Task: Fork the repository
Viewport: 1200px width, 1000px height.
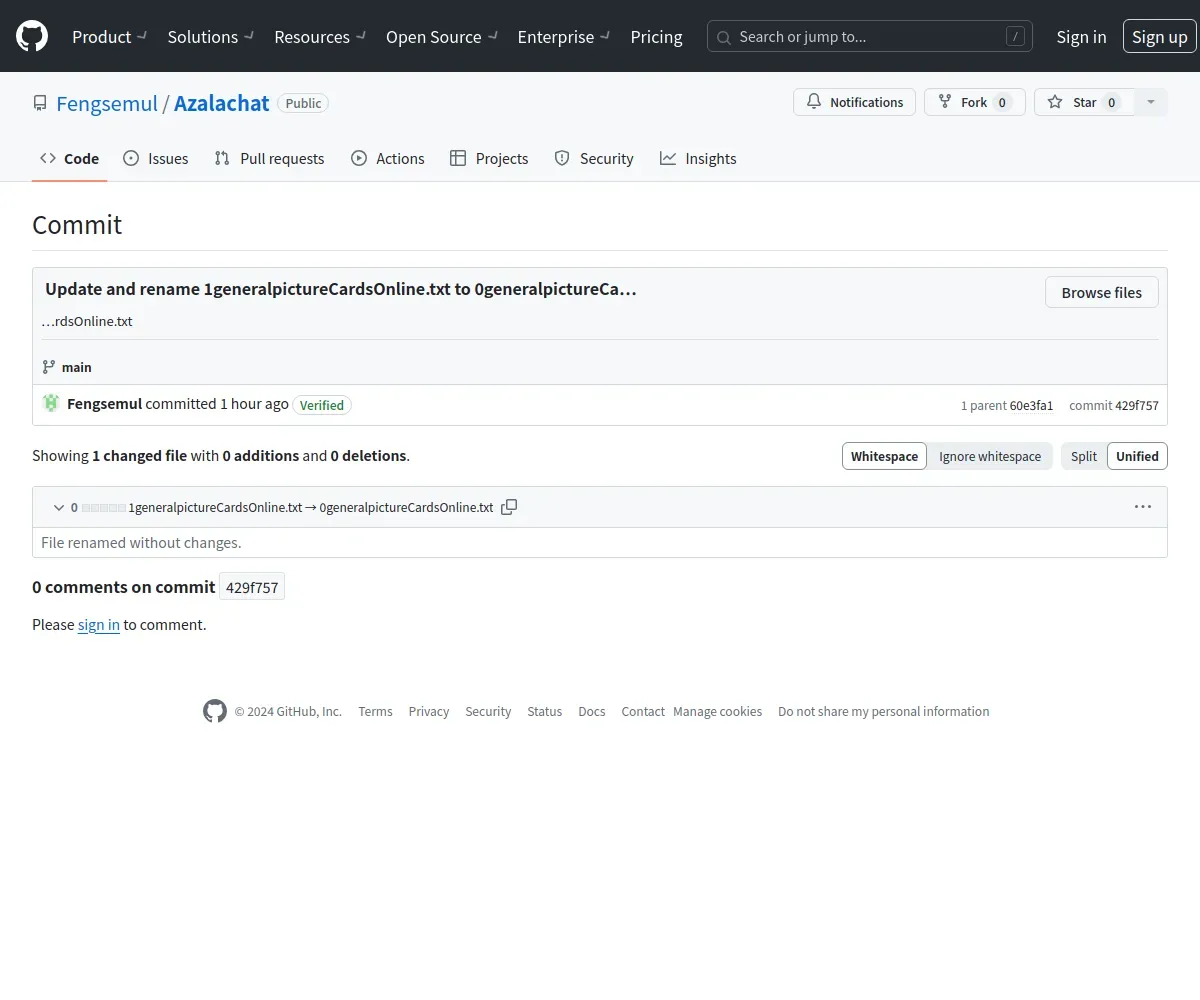Action: coord(975,102)
